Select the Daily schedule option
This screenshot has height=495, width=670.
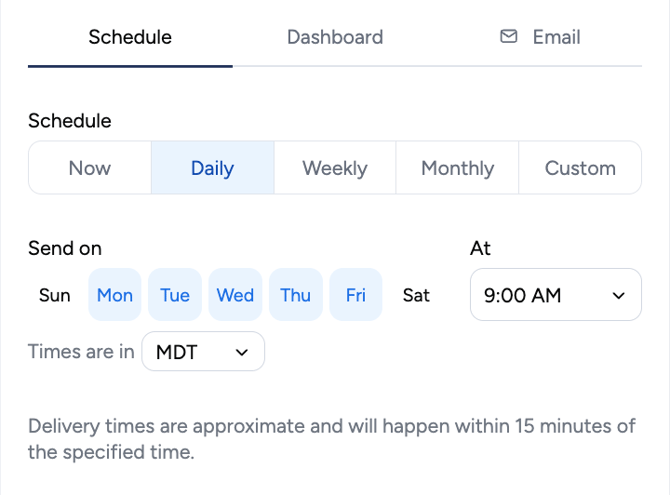click(212, 168)
